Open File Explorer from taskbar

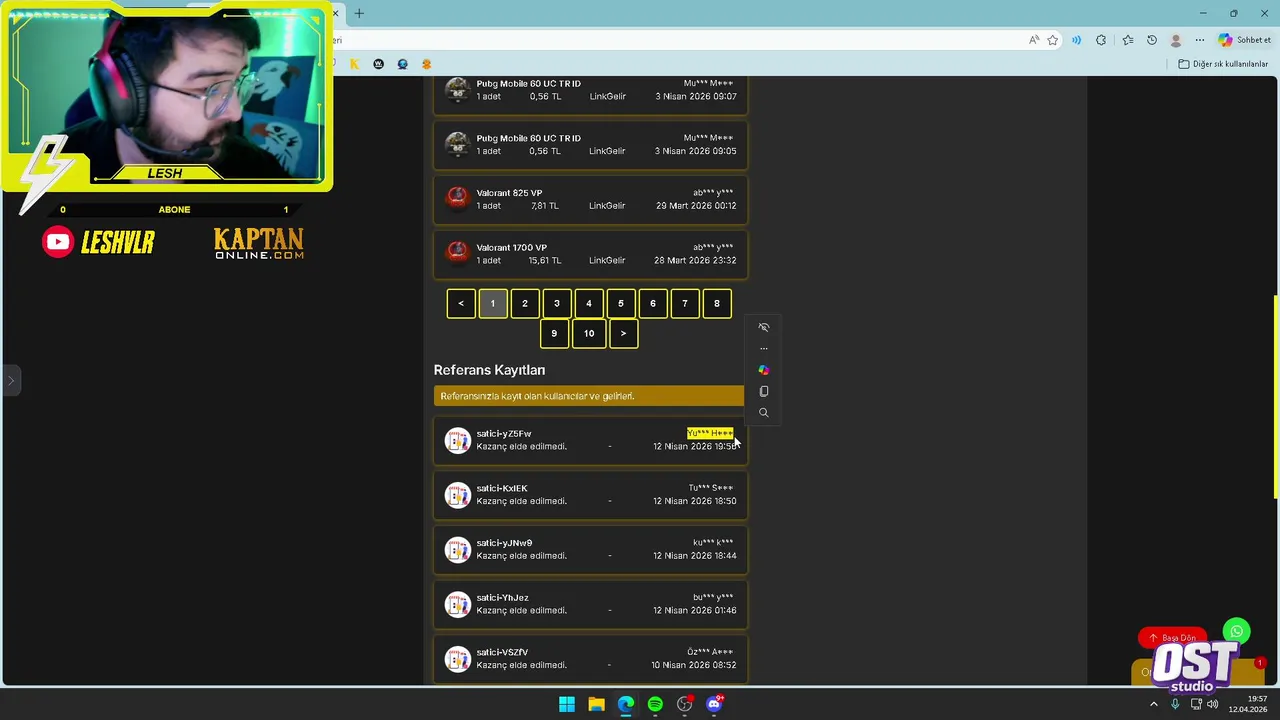pyautogui.click(x=596, y=704)
